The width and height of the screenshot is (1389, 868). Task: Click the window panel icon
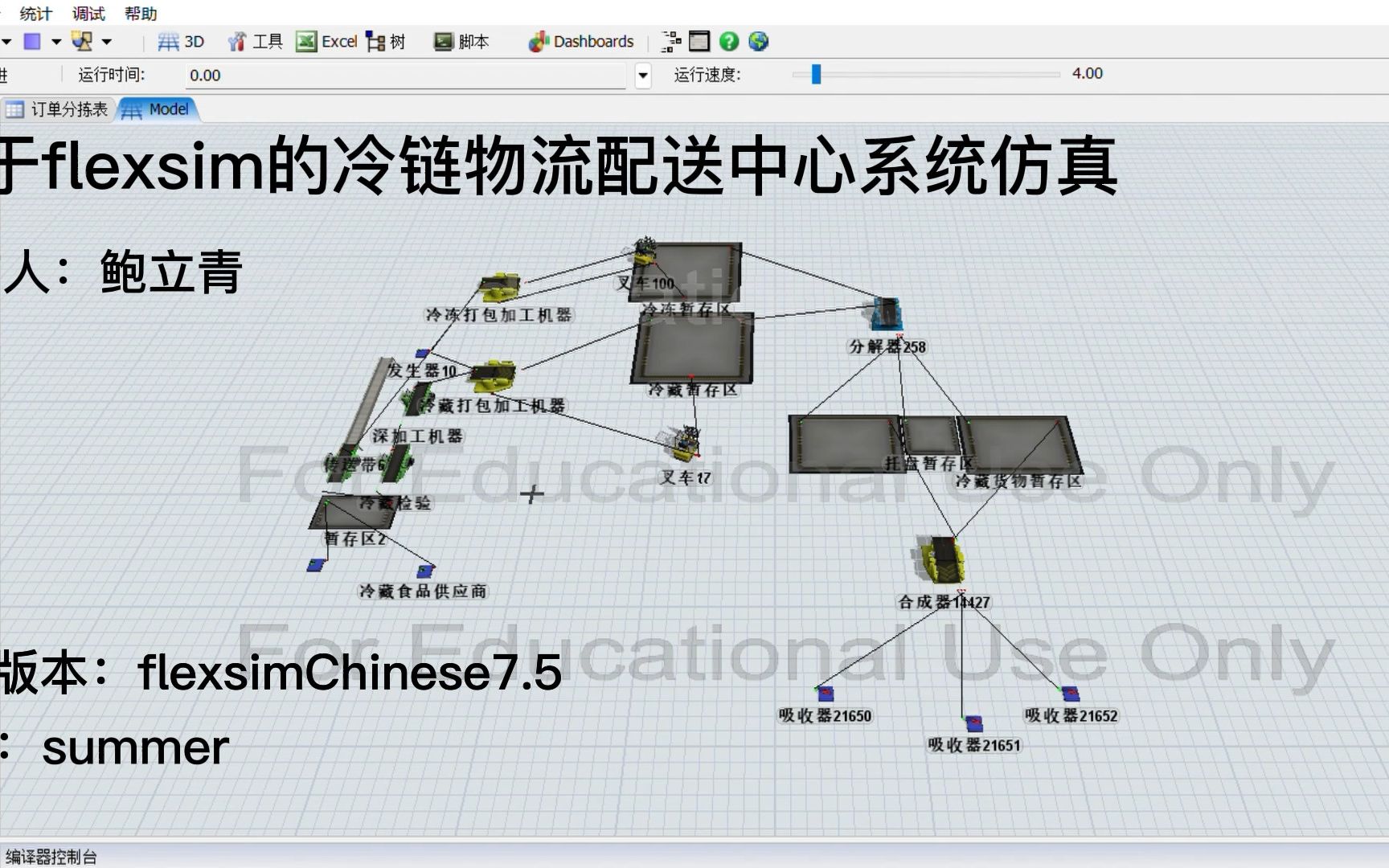pos(699,42)
